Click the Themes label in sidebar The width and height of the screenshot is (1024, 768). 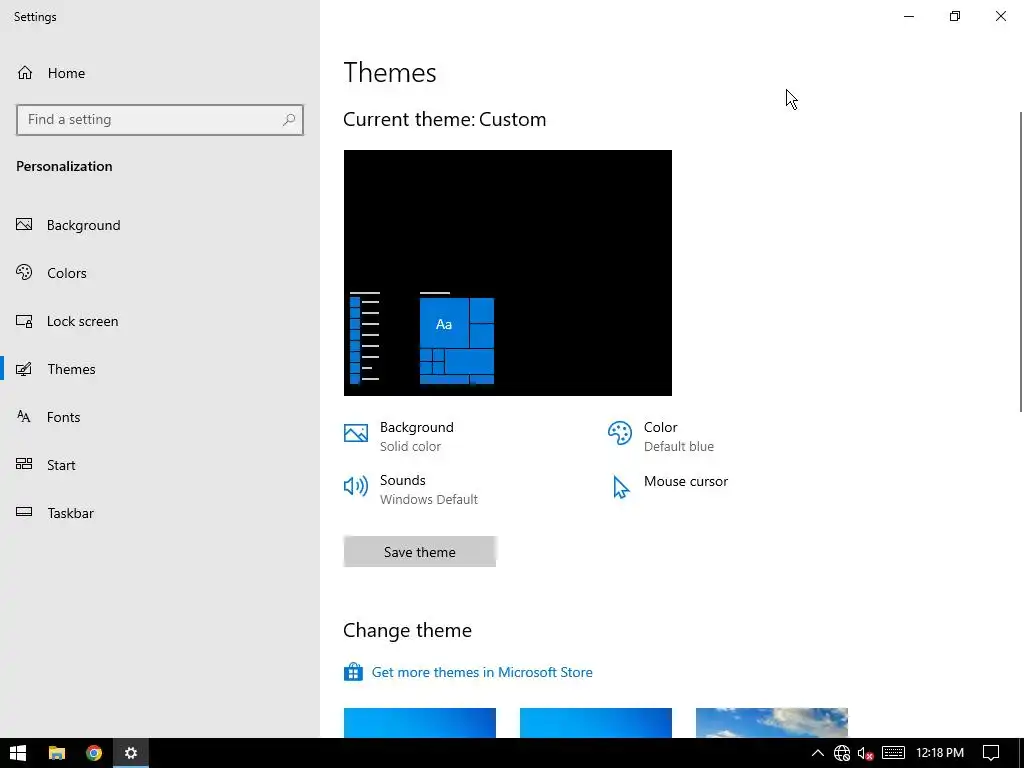[71, 369]
